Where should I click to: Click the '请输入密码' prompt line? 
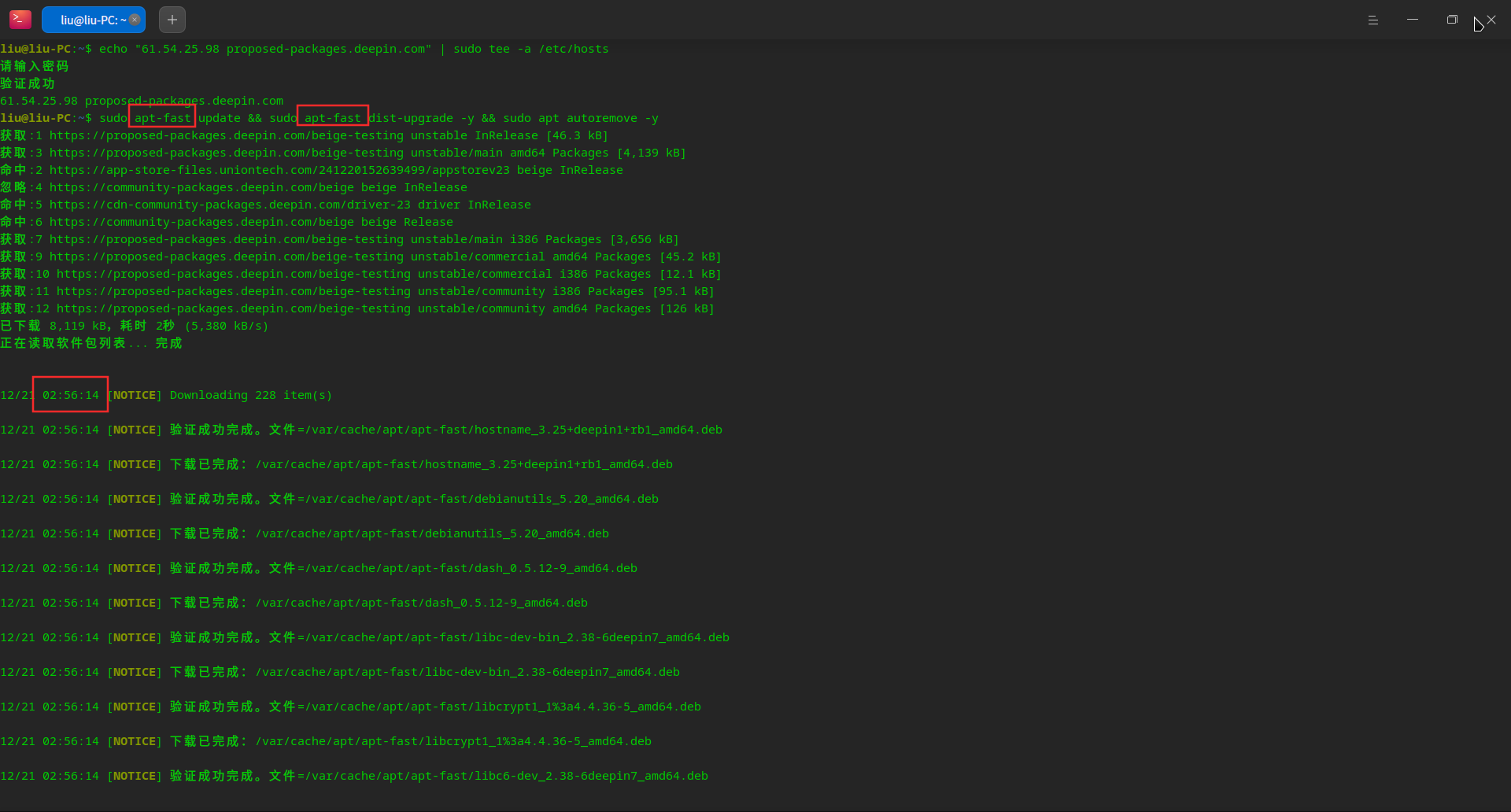35,66
